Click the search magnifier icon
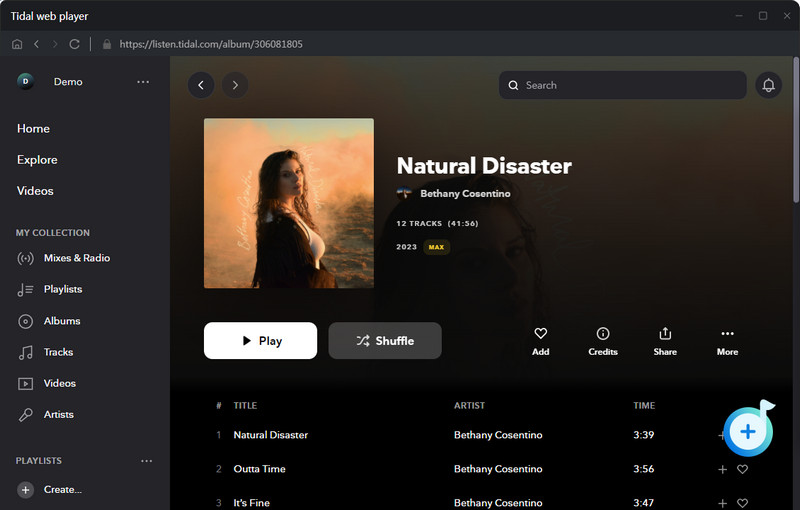 tap(513, 86)
